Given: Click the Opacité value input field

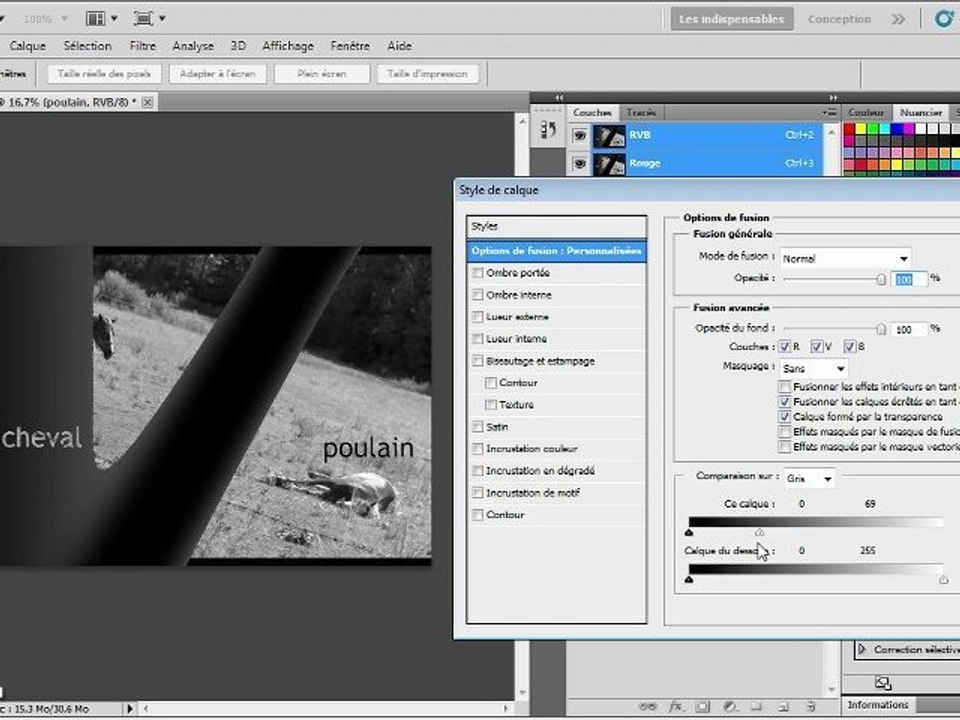Looking at the screenshot, I should coord(909,279).
